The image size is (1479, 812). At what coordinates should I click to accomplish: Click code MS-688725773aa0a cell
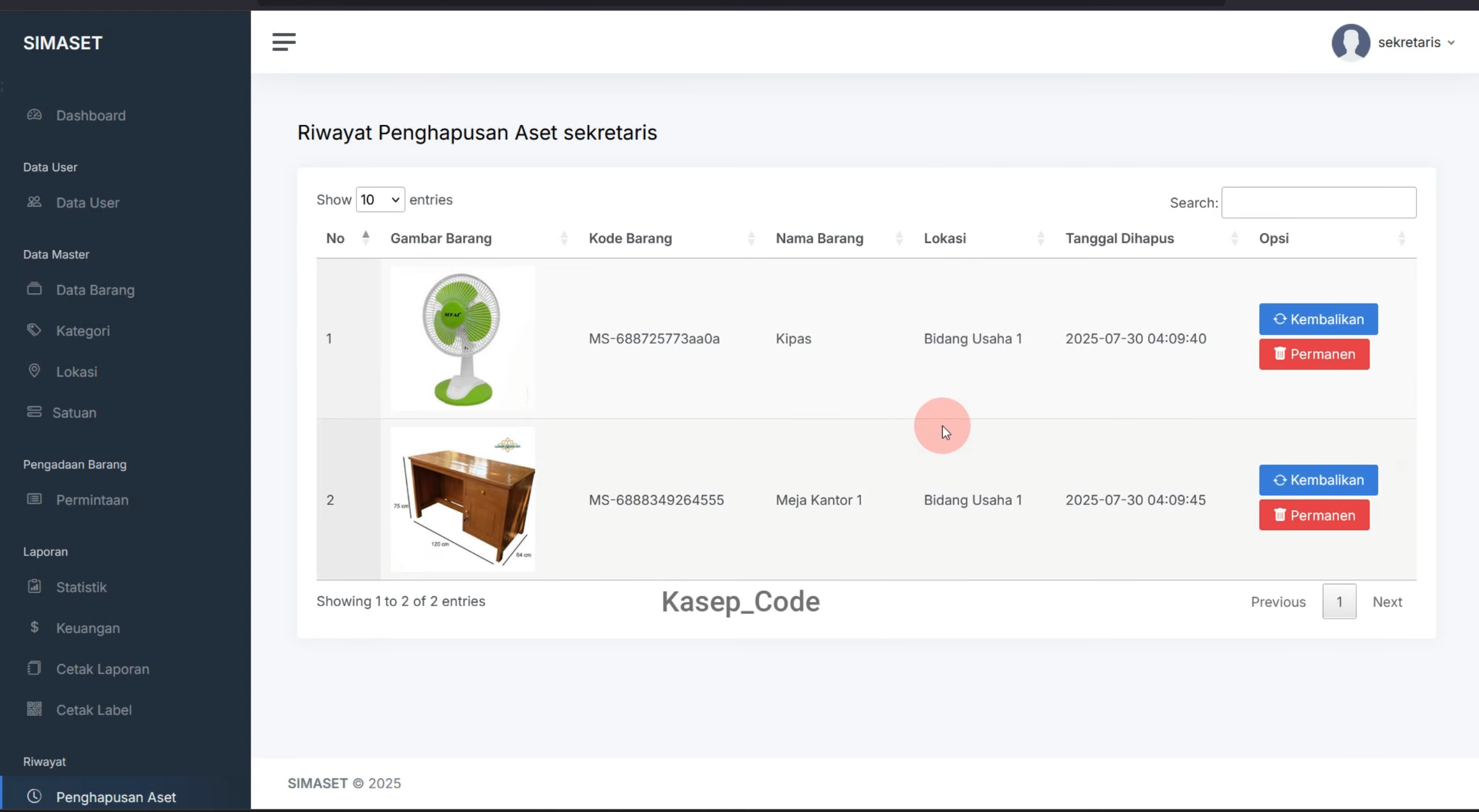pyautogui.click(x=654, y=338)
